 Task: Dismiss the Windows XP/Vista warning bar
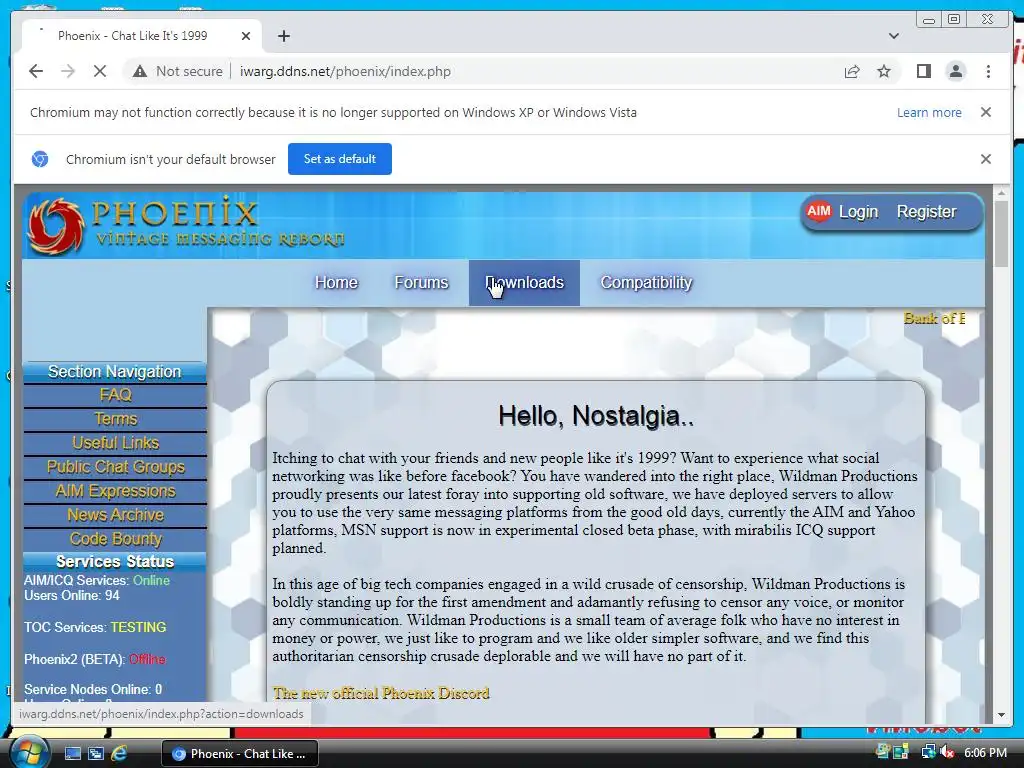pyautogui.click(x=986, y=112)
